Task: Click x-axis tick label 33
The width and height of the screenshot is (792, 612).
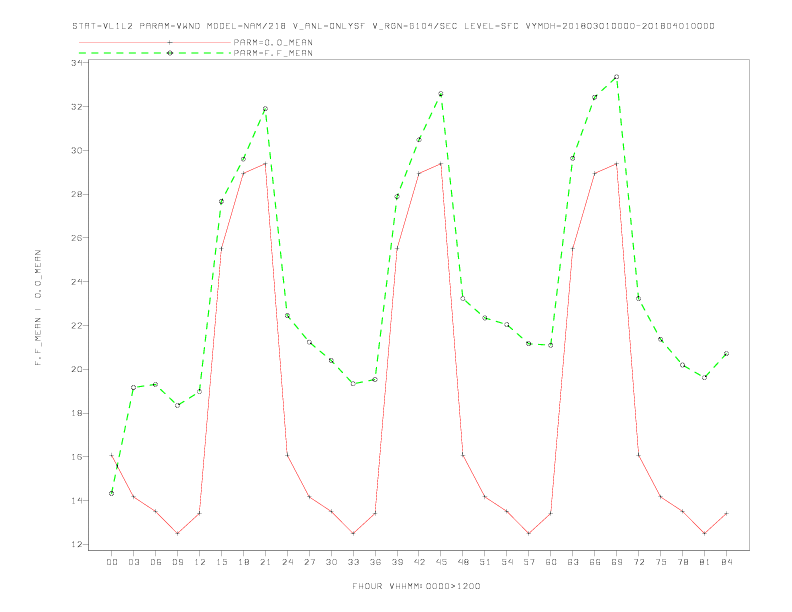Action: [353, 562]
